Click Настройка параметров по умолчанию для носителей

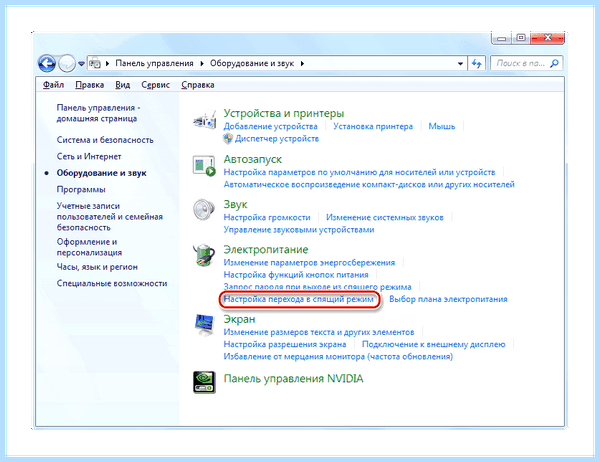point(359,172)
